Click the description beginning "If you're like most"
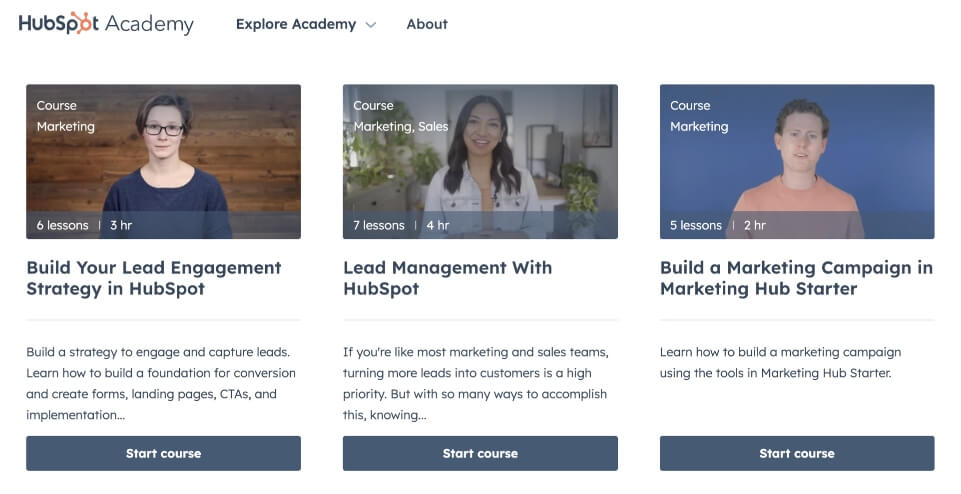Image resolution: width=961 pixels, height=494 pixels. coord(476,383)
